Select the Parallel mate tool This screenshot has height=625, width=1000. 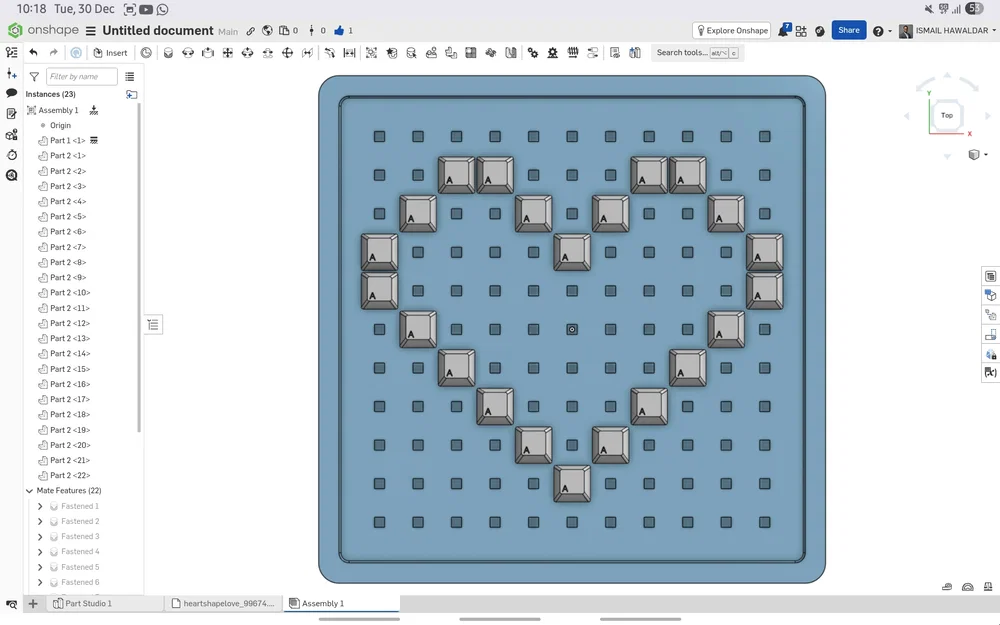point(307,53)
